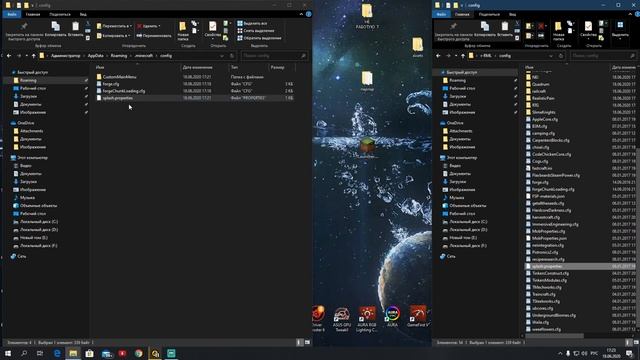
Task: Click the Back arrow in right window
Action: point(438,56)
